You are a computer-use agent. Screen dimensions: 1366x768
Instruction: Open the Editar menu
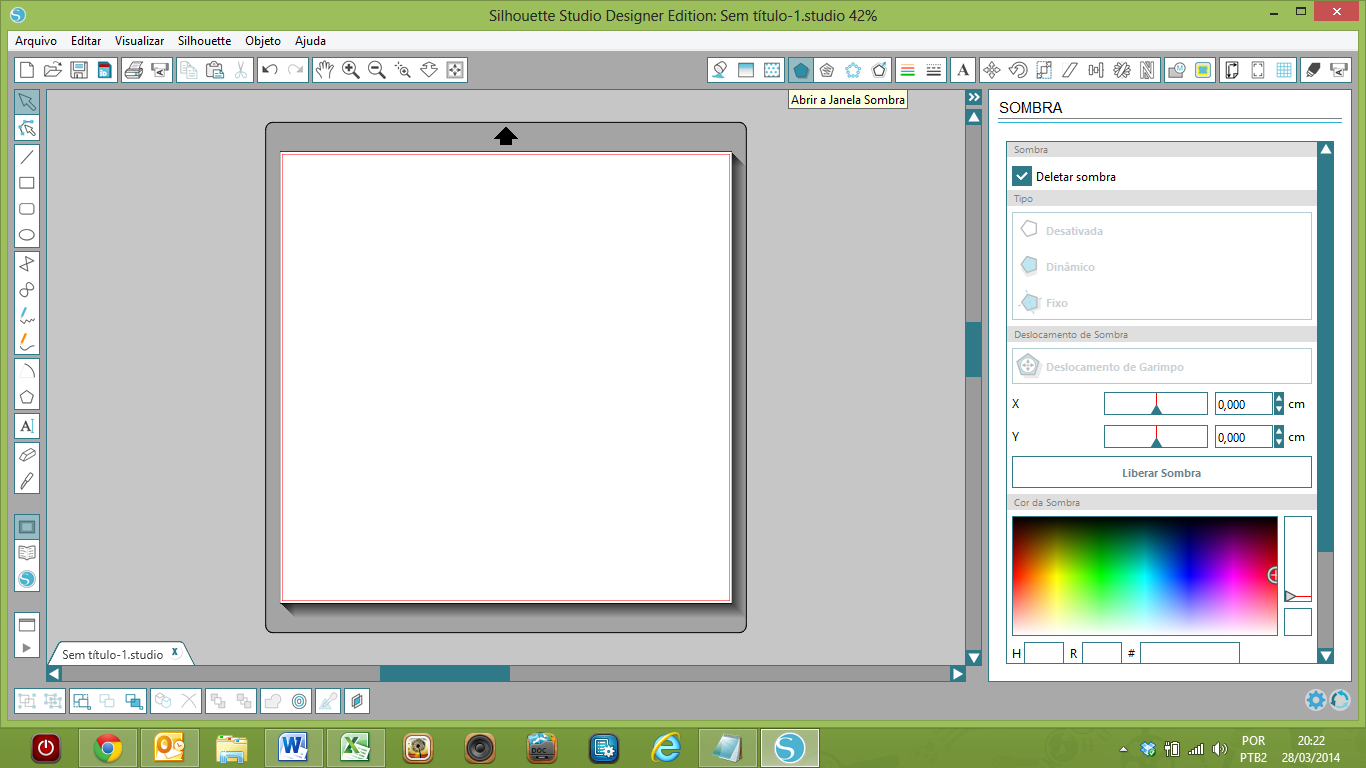pos(86,41)
